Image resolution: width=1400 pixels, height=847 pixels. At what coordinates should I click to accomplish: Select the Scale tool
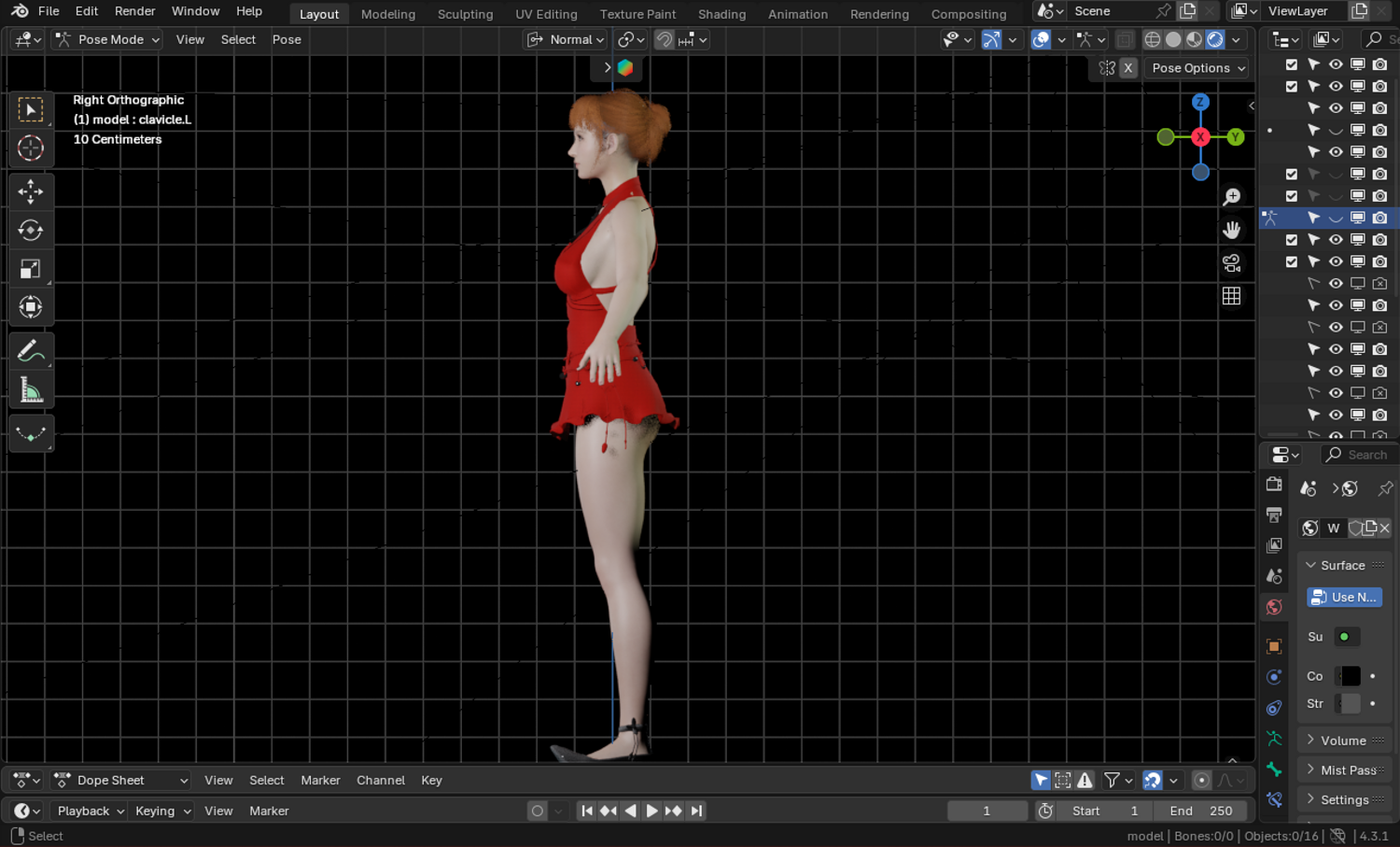(30, 269)
